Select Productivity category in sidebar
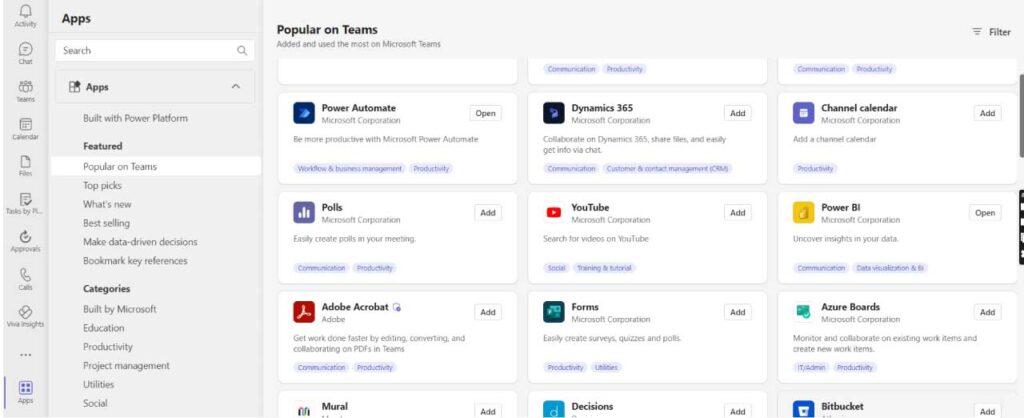 [x=108, y=347]
